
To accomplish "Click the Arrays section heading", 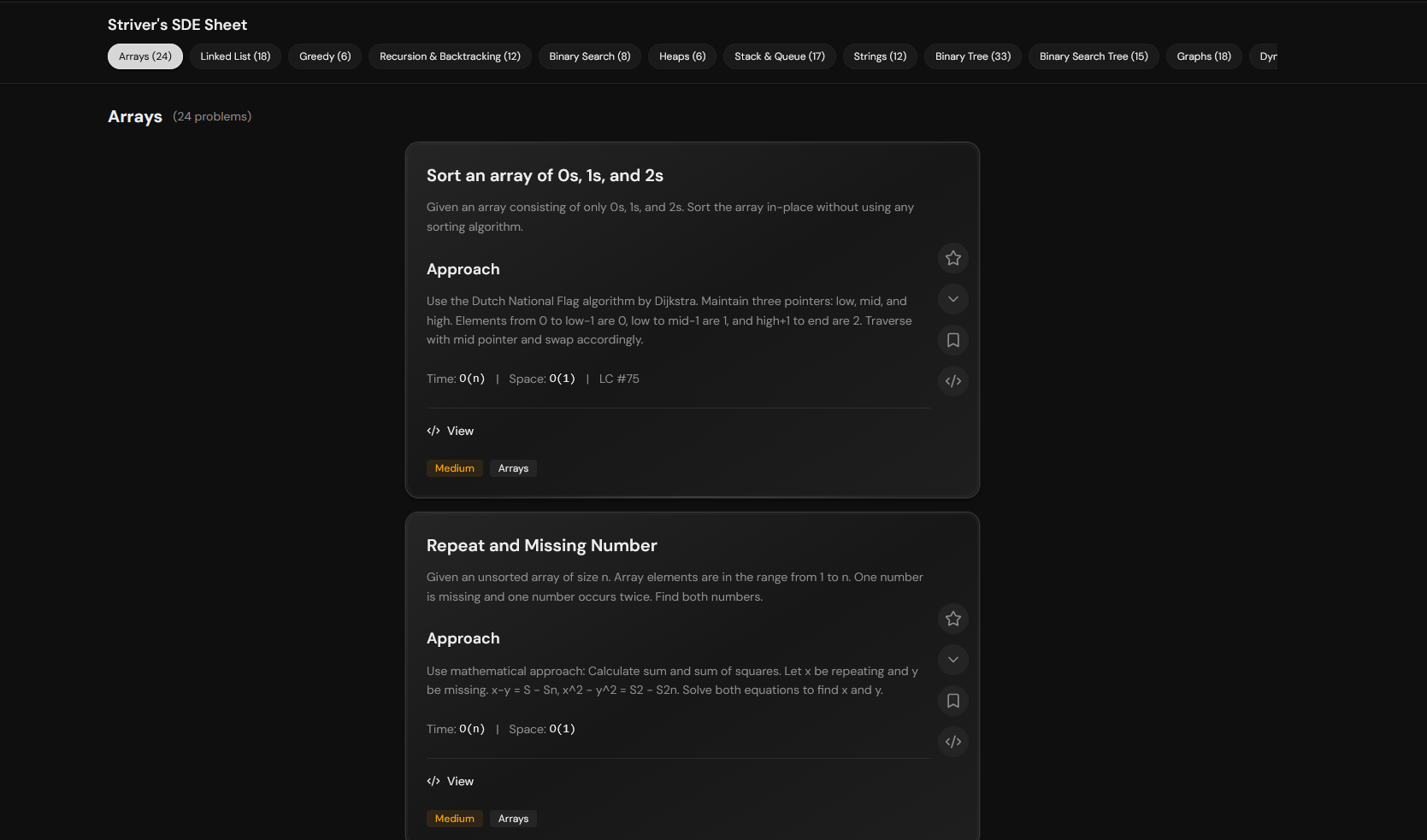I will tap(135, 116).
